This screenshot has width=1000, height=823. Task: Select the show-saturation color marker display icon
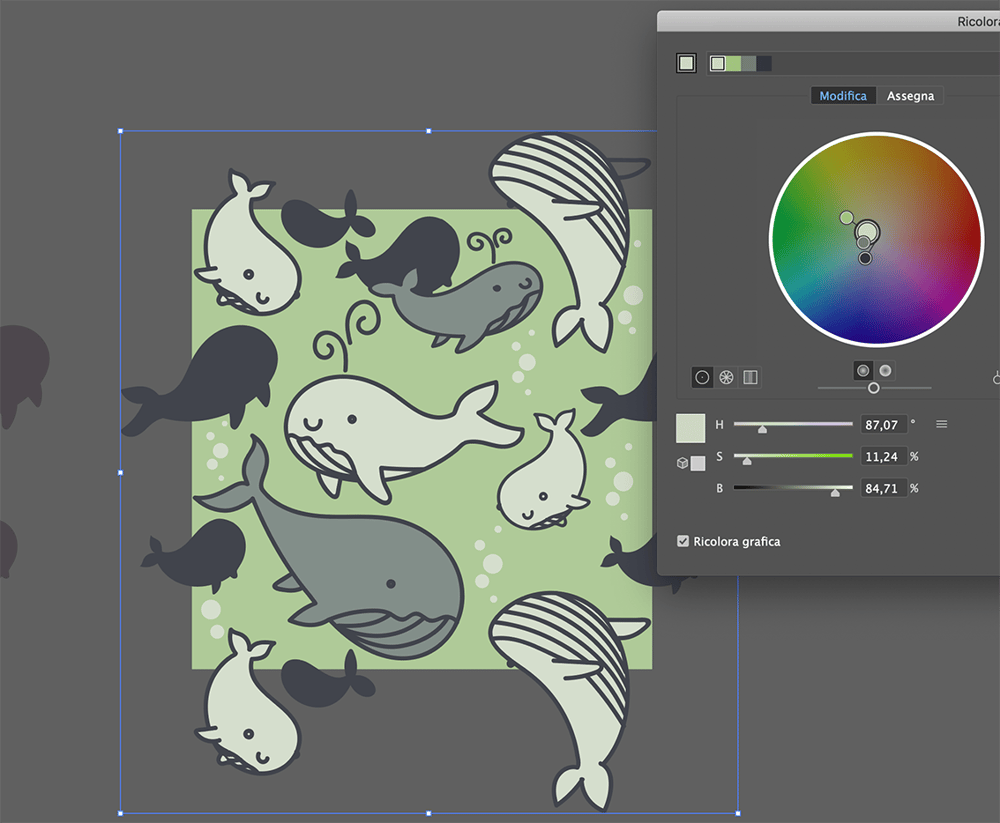point(862,369)
